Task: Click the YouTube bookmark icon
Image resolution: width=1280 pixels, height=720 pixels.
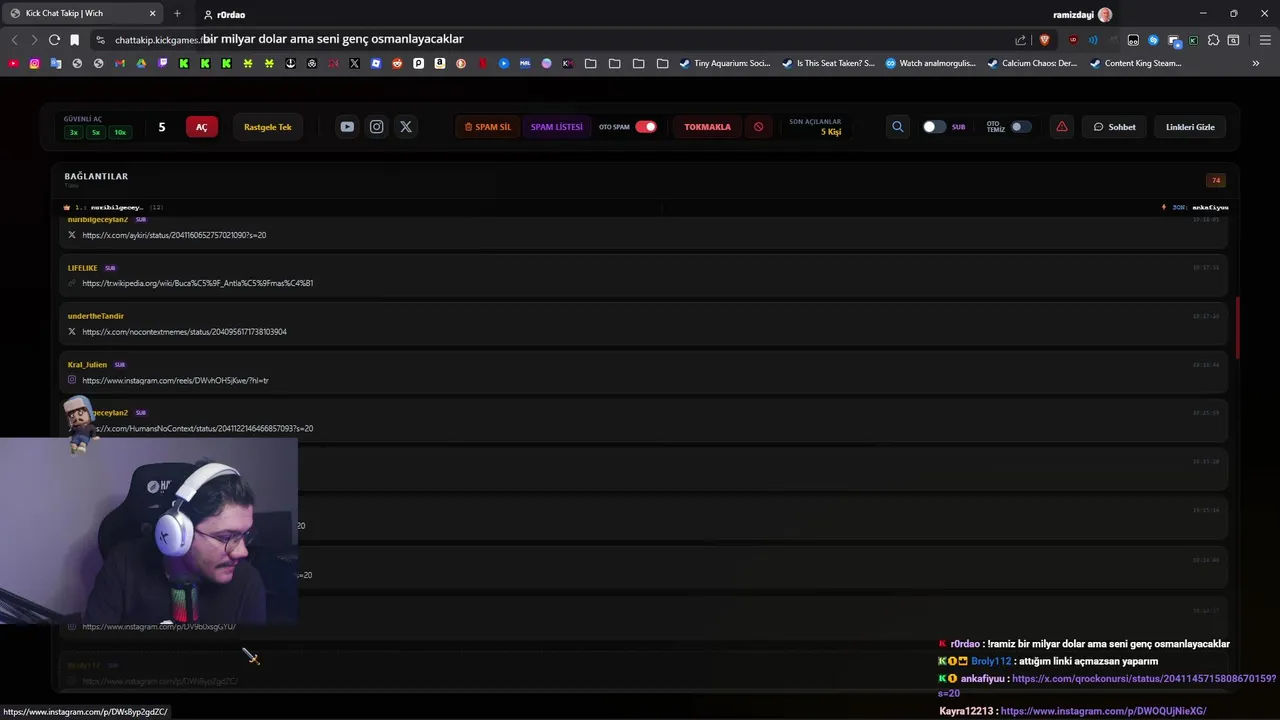Action: (x=13, y=63)
